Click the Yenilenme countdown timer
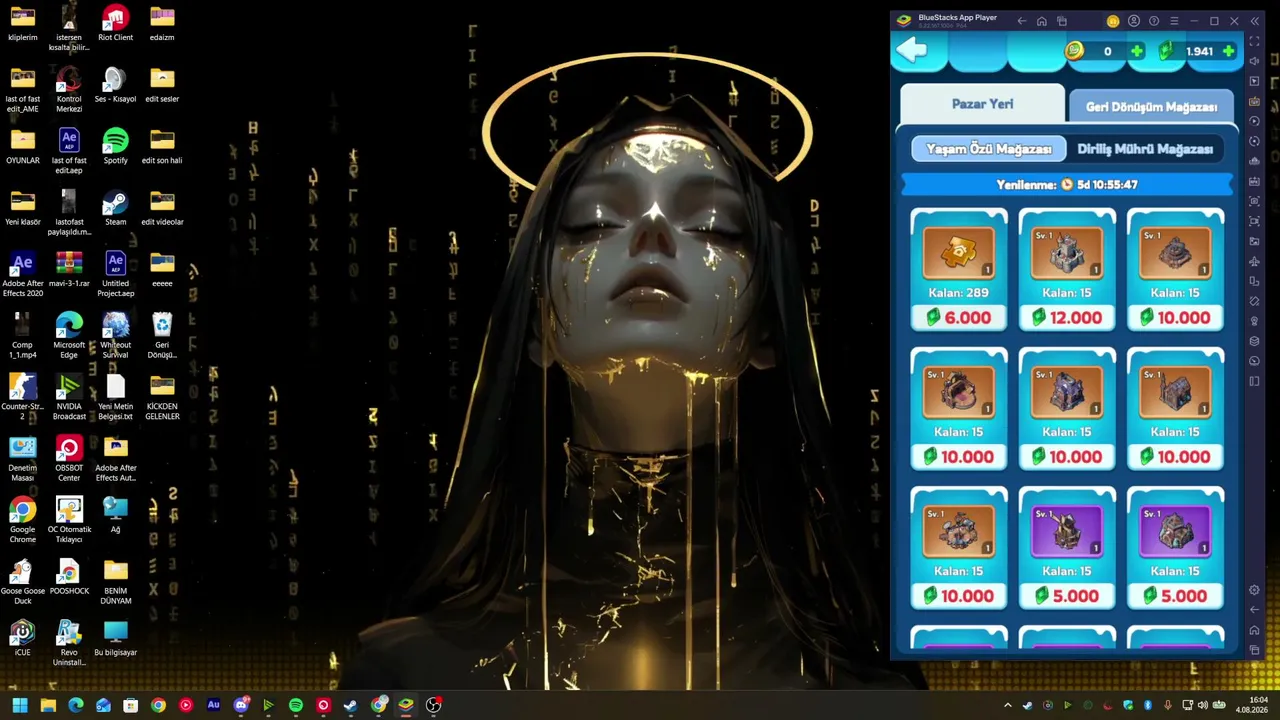The image size is (1280, 720). pyautogui.click(x=1067, y=185)
